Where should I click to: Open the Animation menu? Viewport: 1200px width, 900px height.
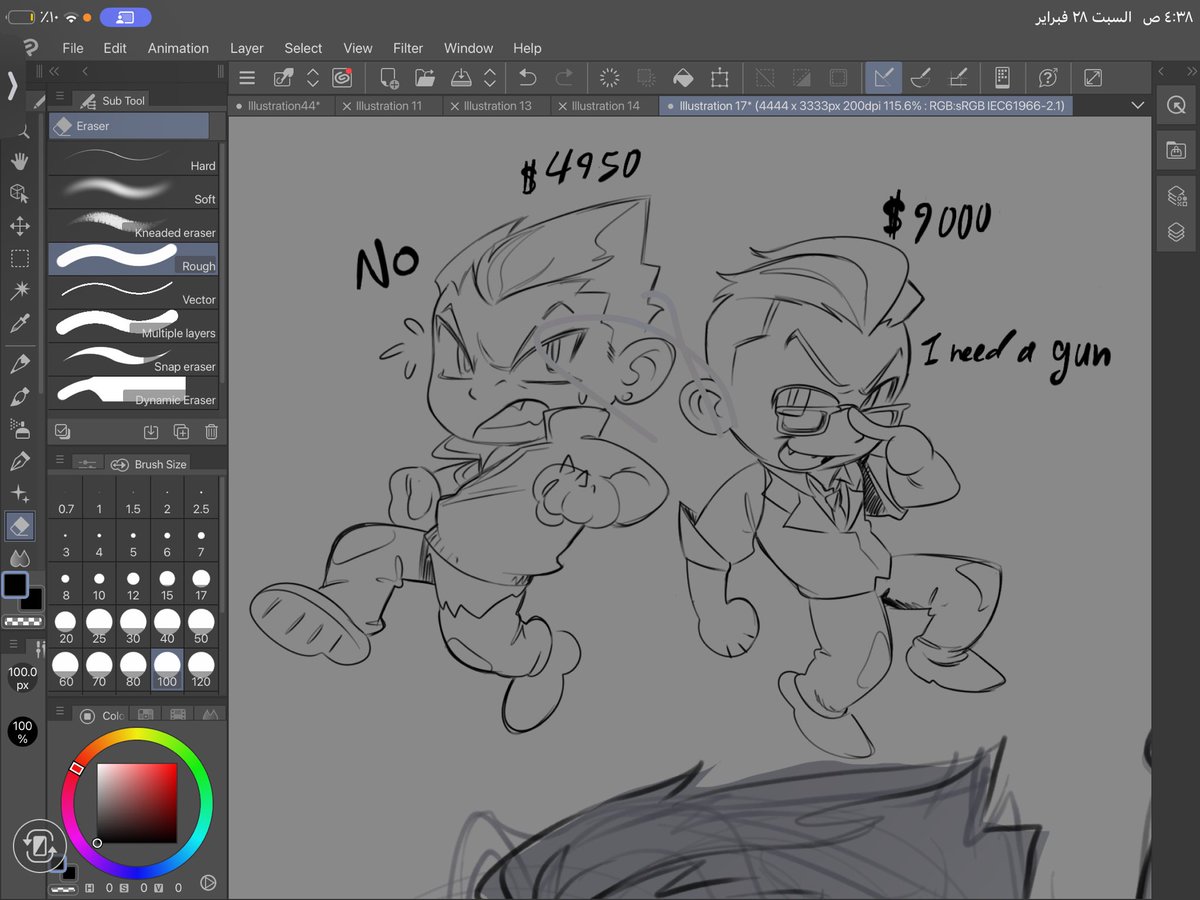pyautogui.click(x=178, y=48)
